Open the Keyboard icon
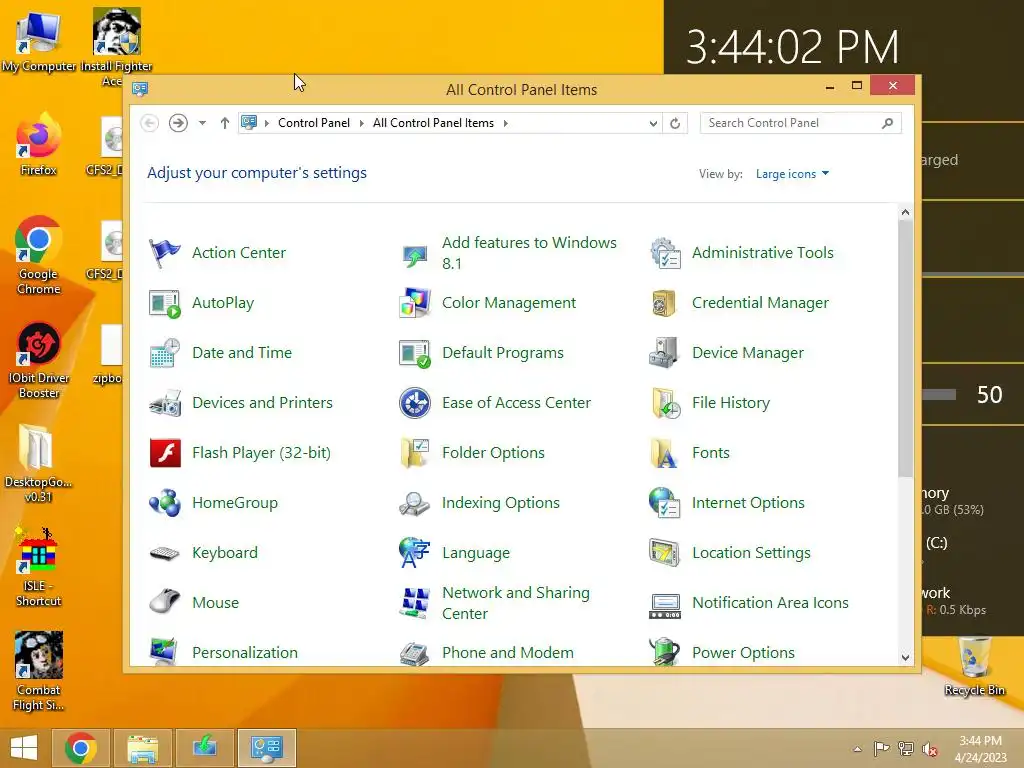This screenshot has height=768, width=1024. pyautogui.click(x=164, y=553)
